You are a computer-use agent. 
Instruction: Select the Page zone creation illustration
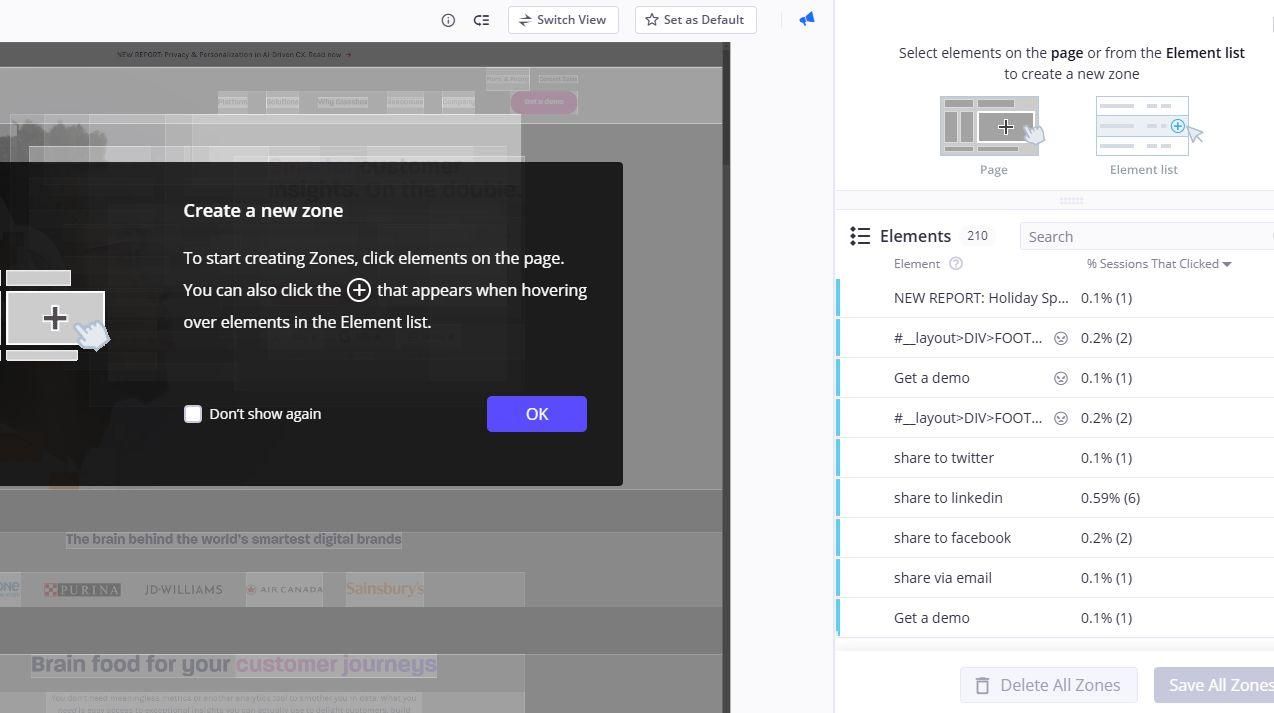(991, 127)
